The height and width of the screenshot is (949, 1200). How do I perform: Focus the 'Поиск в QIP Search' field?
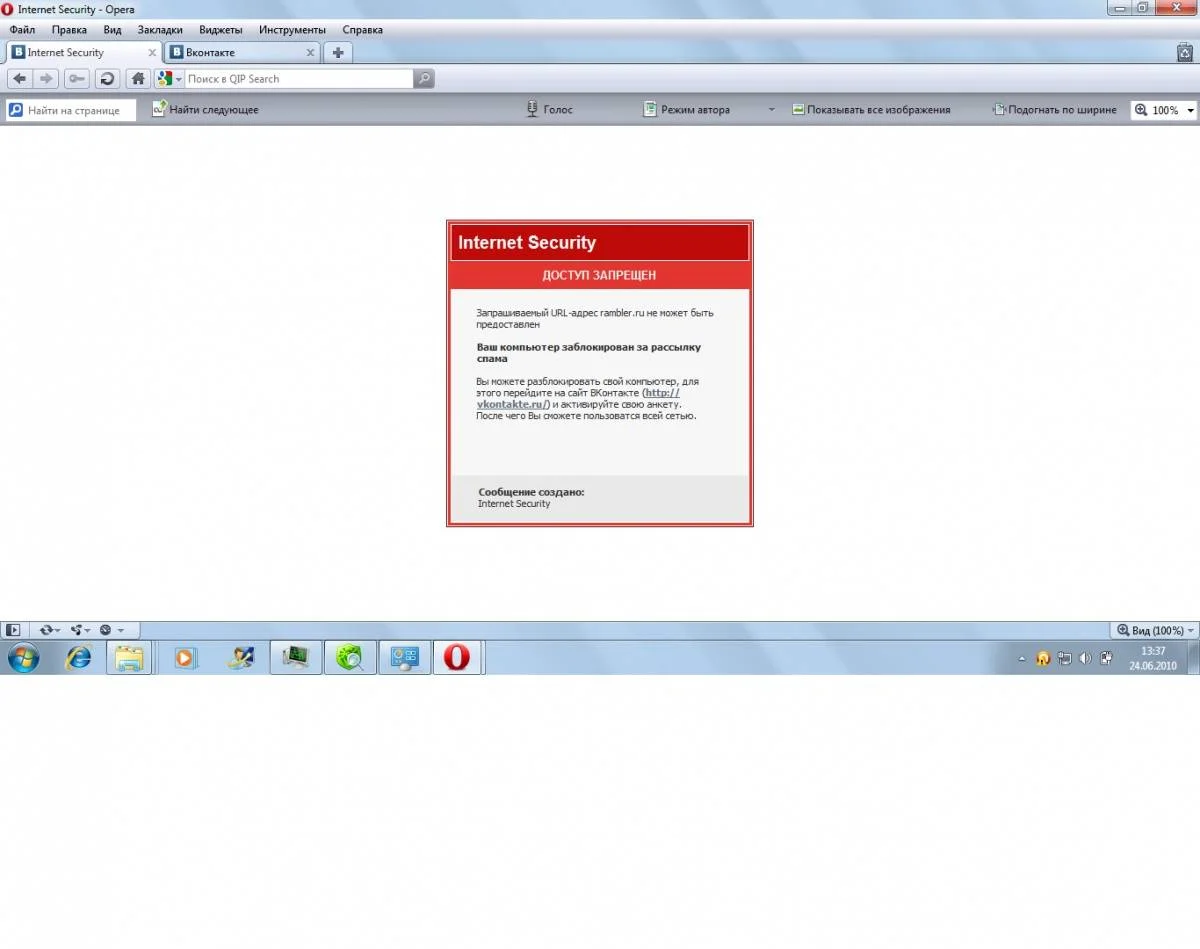tap(298, 78)
